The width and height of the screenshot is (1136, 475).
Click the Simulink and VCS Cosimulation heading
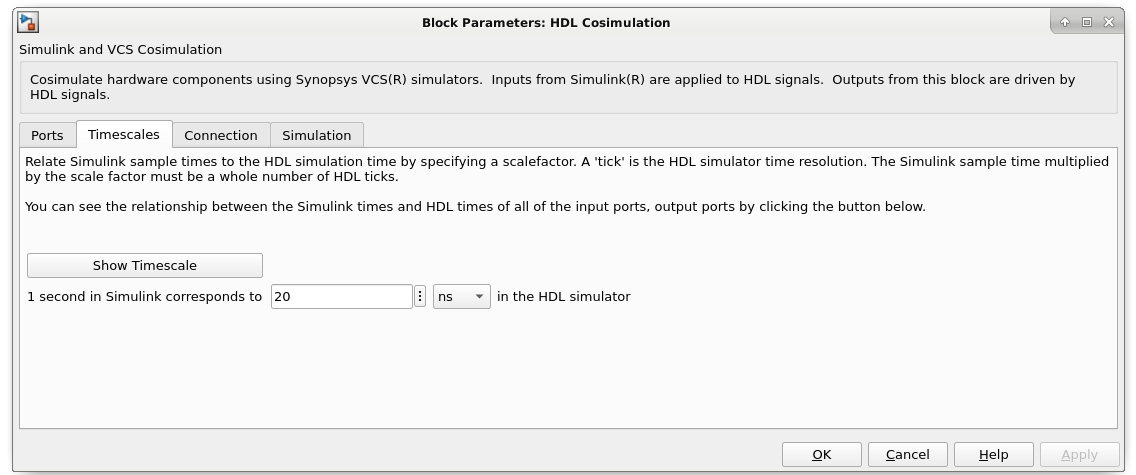(121, 49)
